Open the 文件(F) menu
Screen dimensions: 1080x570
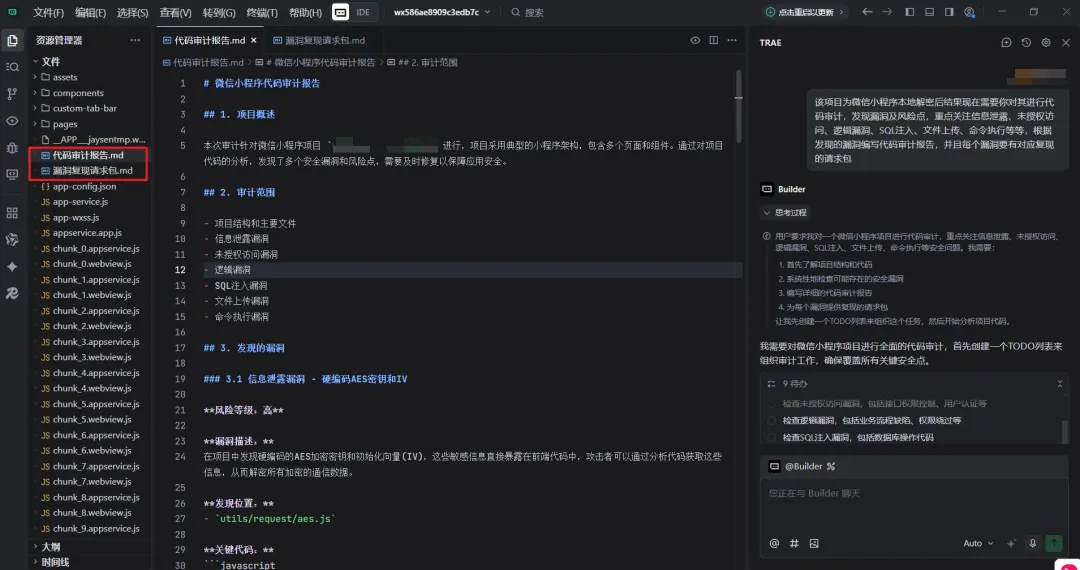(x=48, y=12)
